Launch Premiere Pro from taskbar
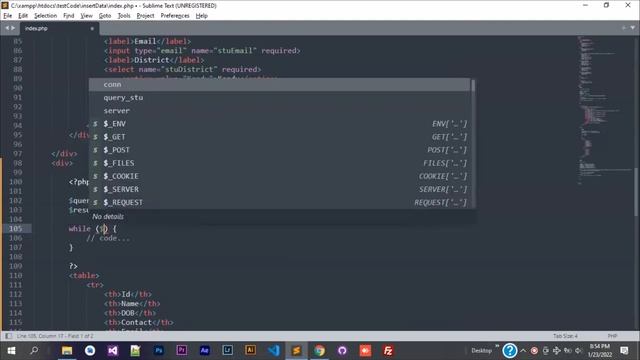 (x=182, y=351)
